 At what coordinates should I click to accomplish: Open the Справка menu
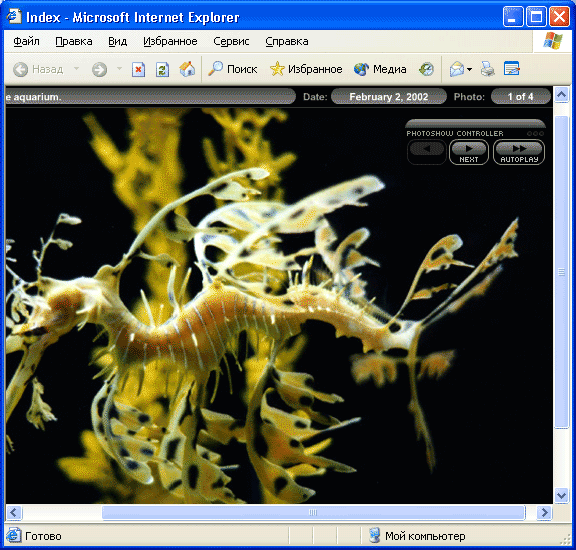point(287,42)
